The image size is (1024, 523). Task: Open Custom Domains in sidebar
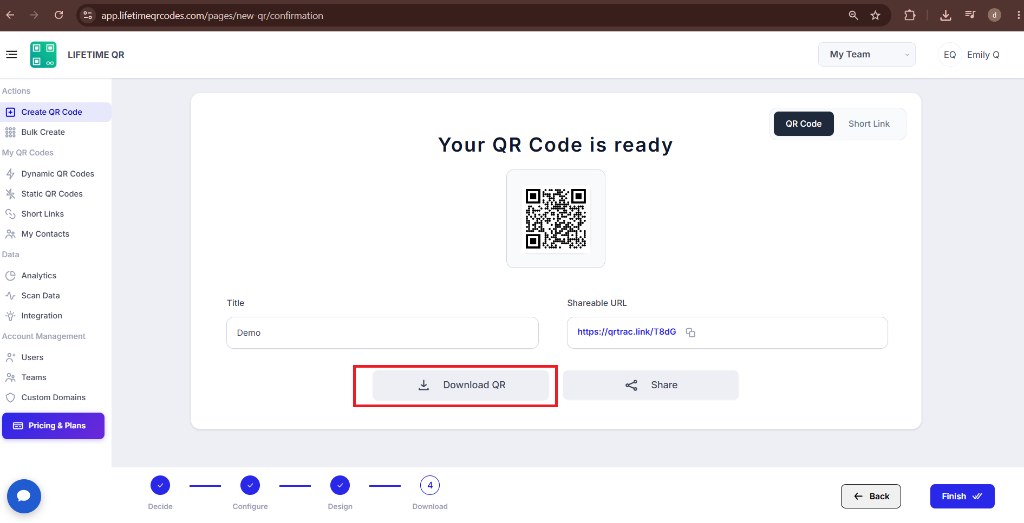tap(56, 397)
